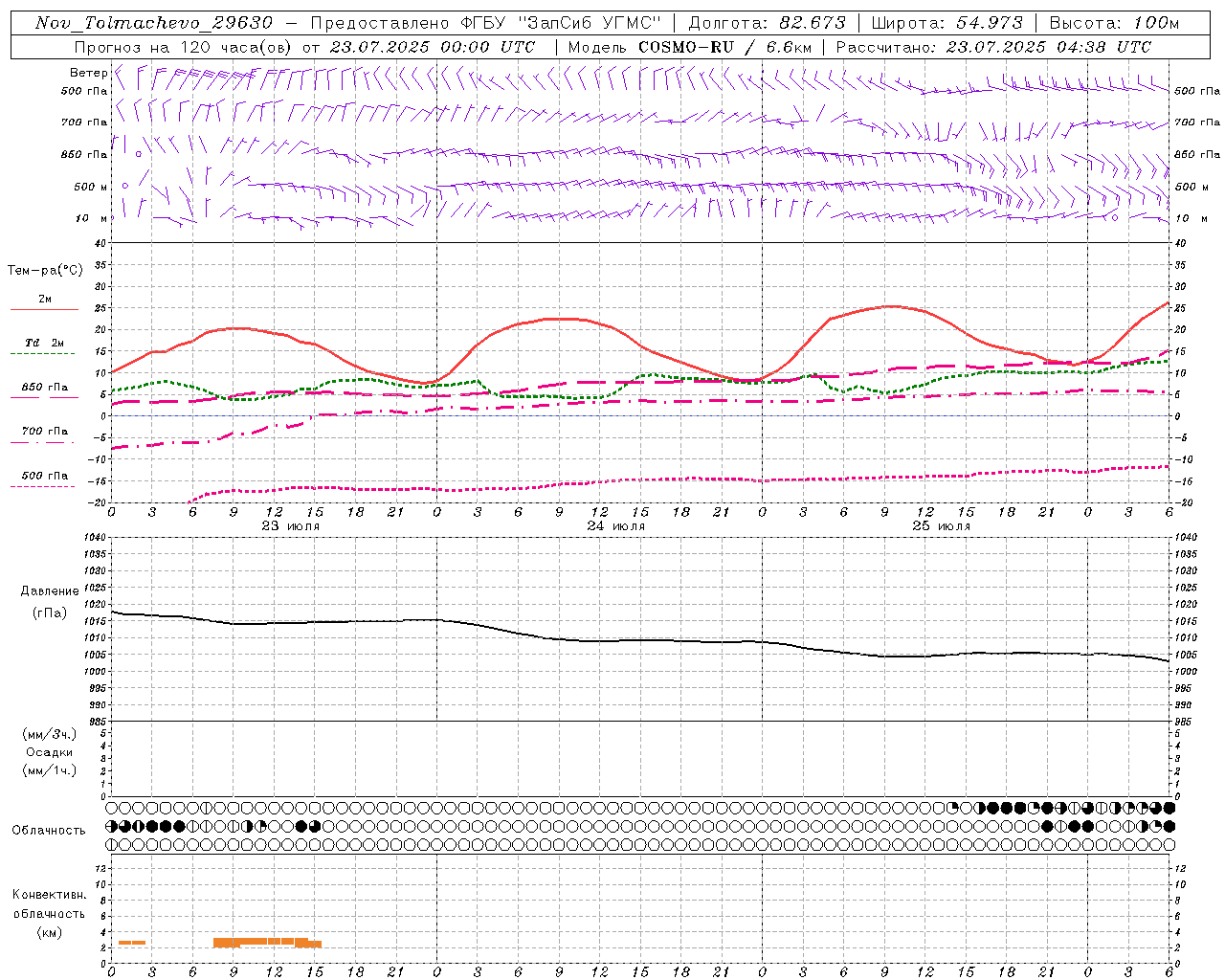Image resolution: width=1225 pixels, height=980 pixels.
Task: Click the dash-dot line sample under legend 700 гПа
Action: 44,442
